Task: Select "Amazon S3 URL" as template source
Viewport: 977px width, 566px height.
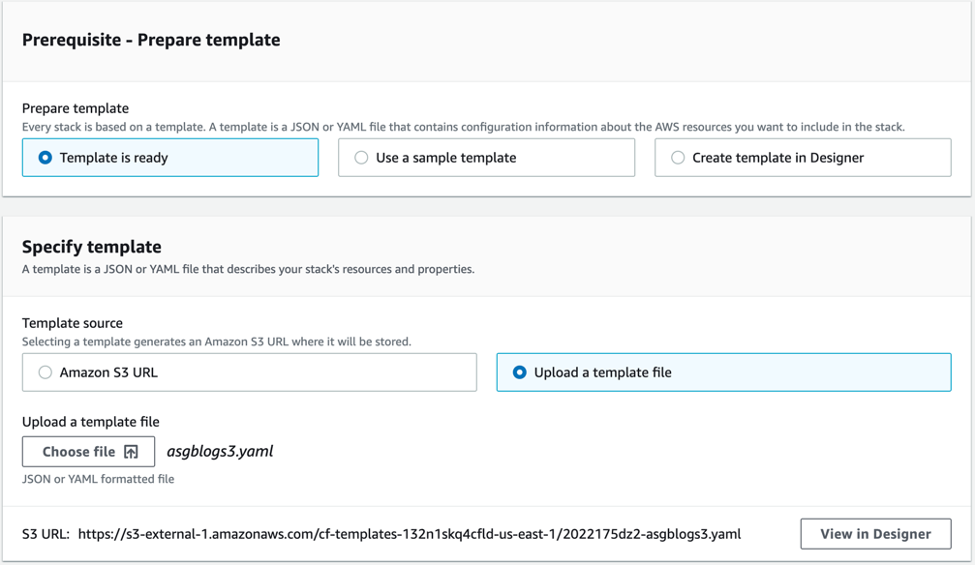Action: click(44, 372)
